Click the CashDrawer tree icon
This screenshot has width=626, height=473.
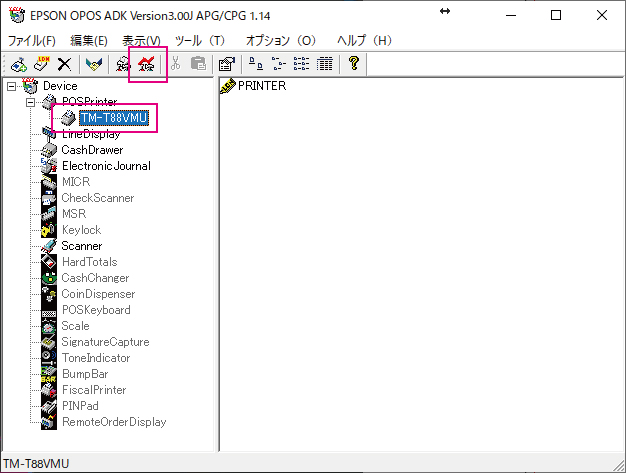(49, 150)
